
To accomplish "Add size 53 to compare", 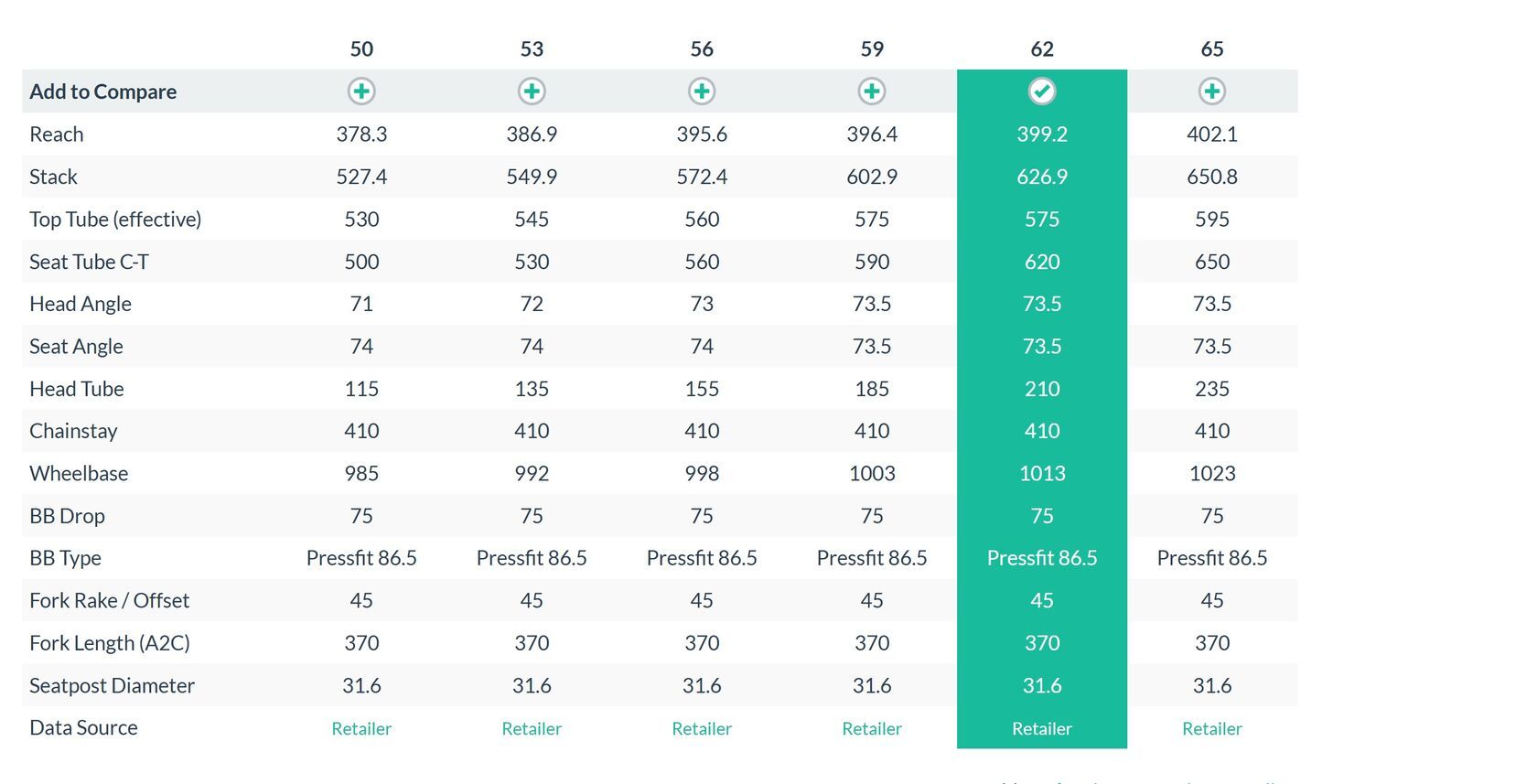I will coord(532,91).
